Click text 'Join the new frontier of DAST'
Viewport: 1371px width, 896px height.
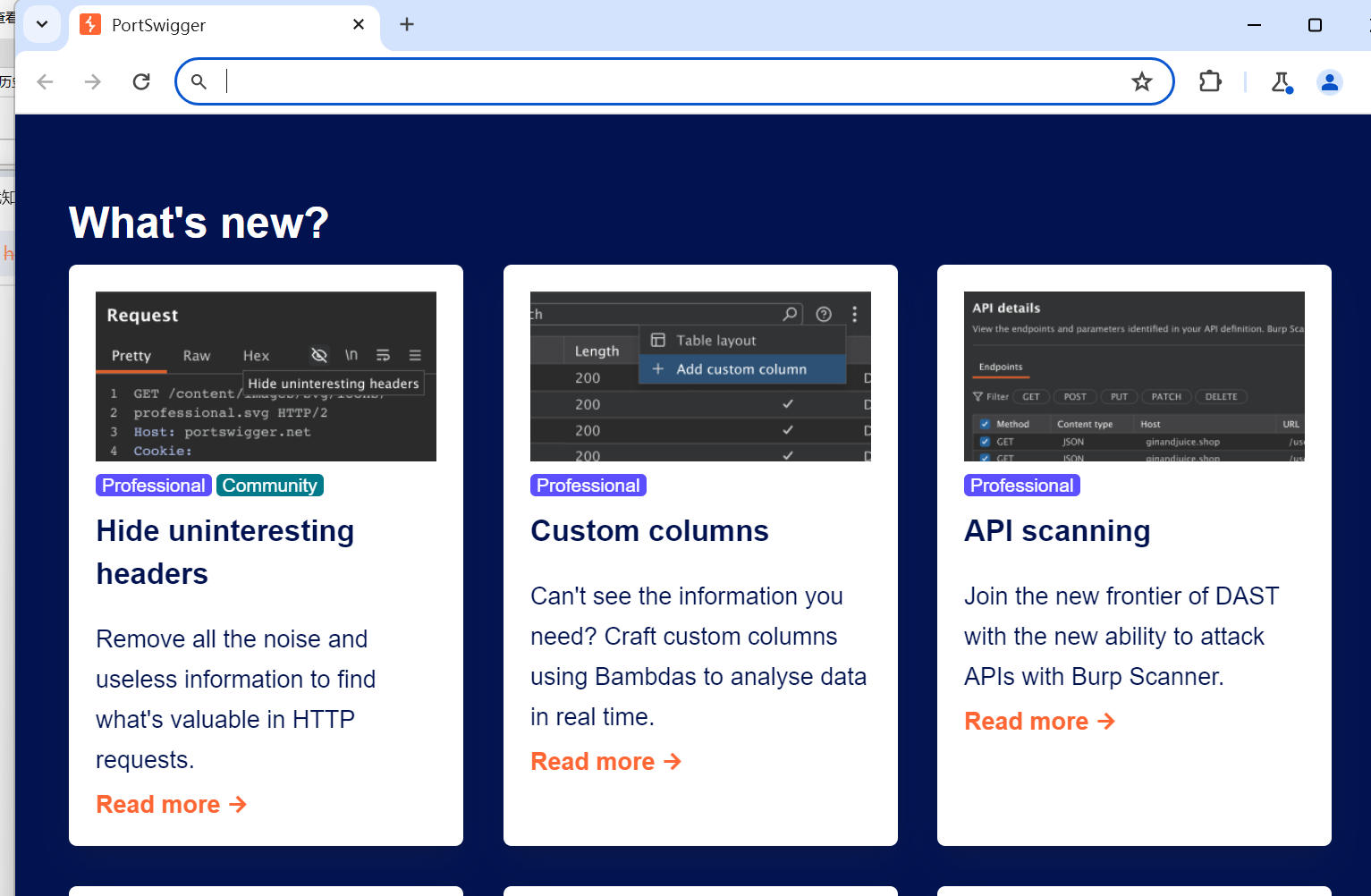1121,596
